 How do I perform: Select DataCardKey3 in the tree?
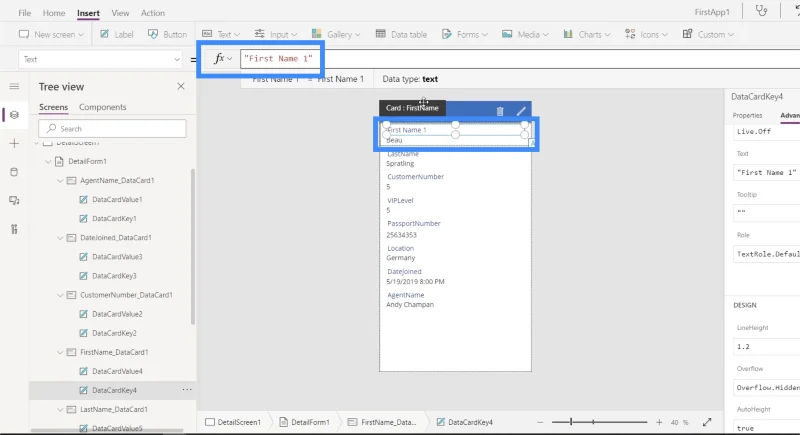coord(114,275)
